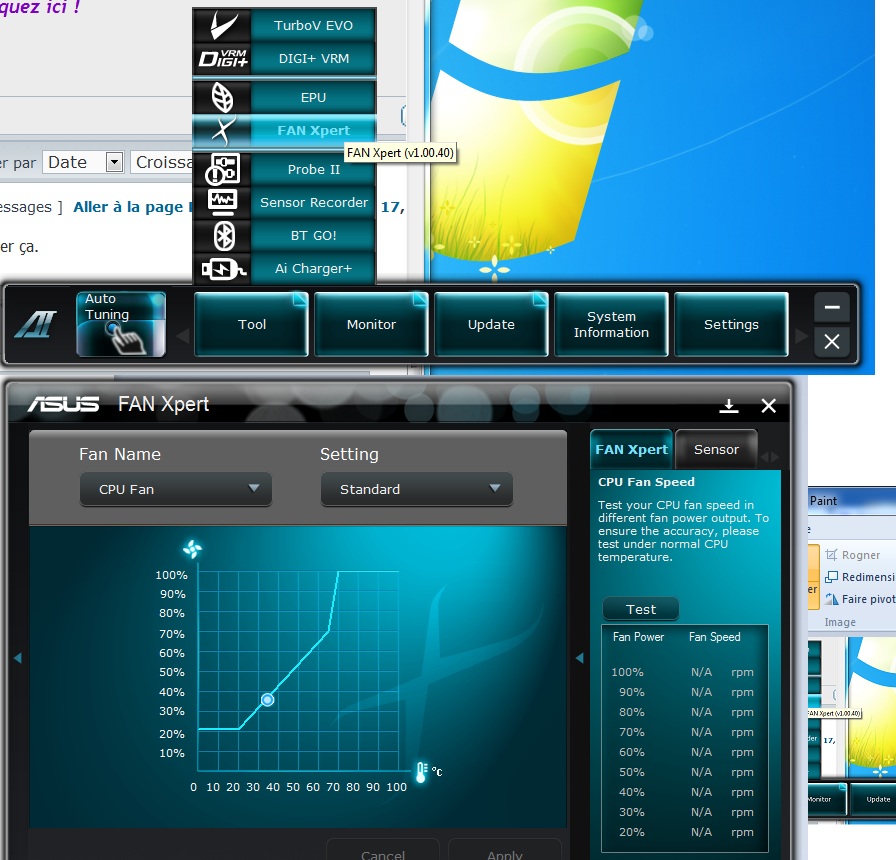Click the EPU leaf icon
This screenshot has width=896, height=860.
220,97
